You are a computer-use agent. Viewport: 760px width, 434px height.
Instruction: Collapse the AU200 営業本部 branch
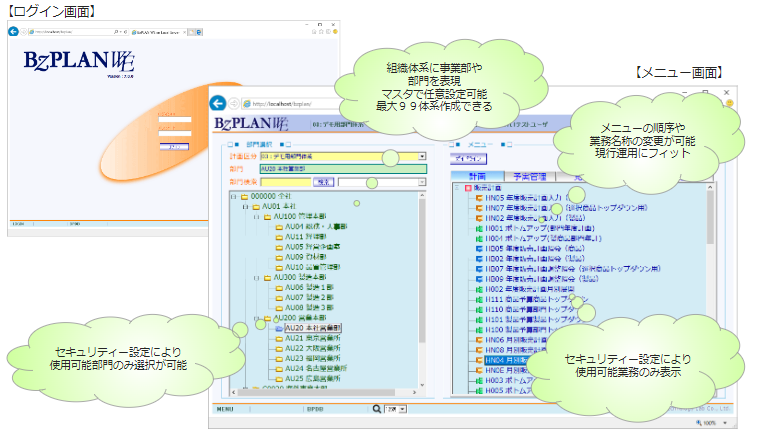click(255, 318)
